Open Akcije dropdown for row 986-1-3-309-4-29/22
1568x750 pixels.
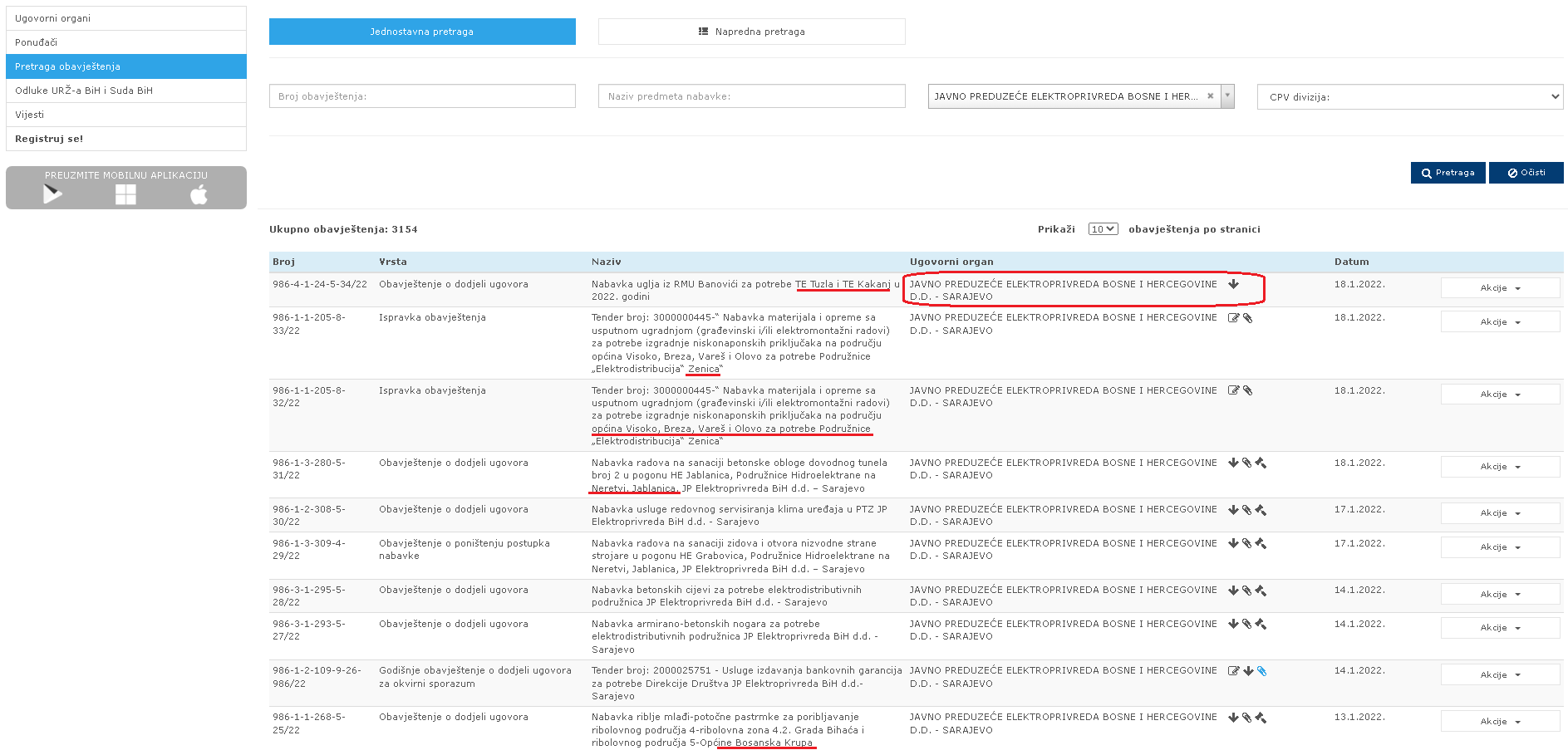tap(1500, 547)
